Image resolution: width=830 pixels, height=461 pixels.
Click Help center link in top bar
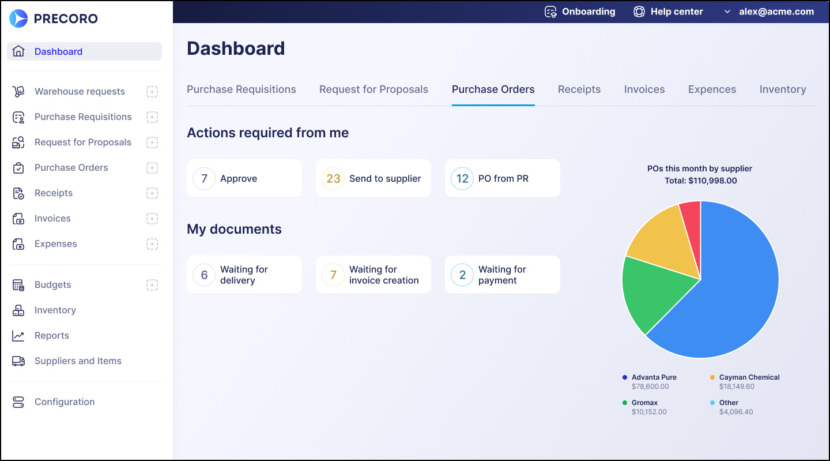coord(676,12)
